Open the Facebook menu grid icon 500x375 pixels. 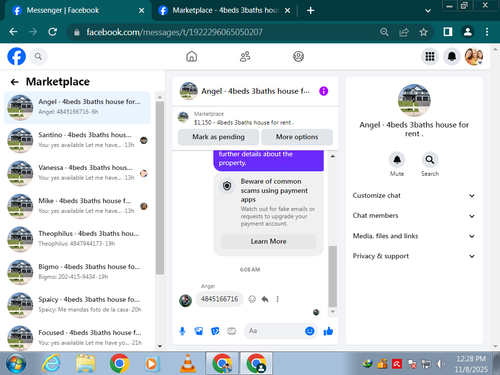[430, 56]
